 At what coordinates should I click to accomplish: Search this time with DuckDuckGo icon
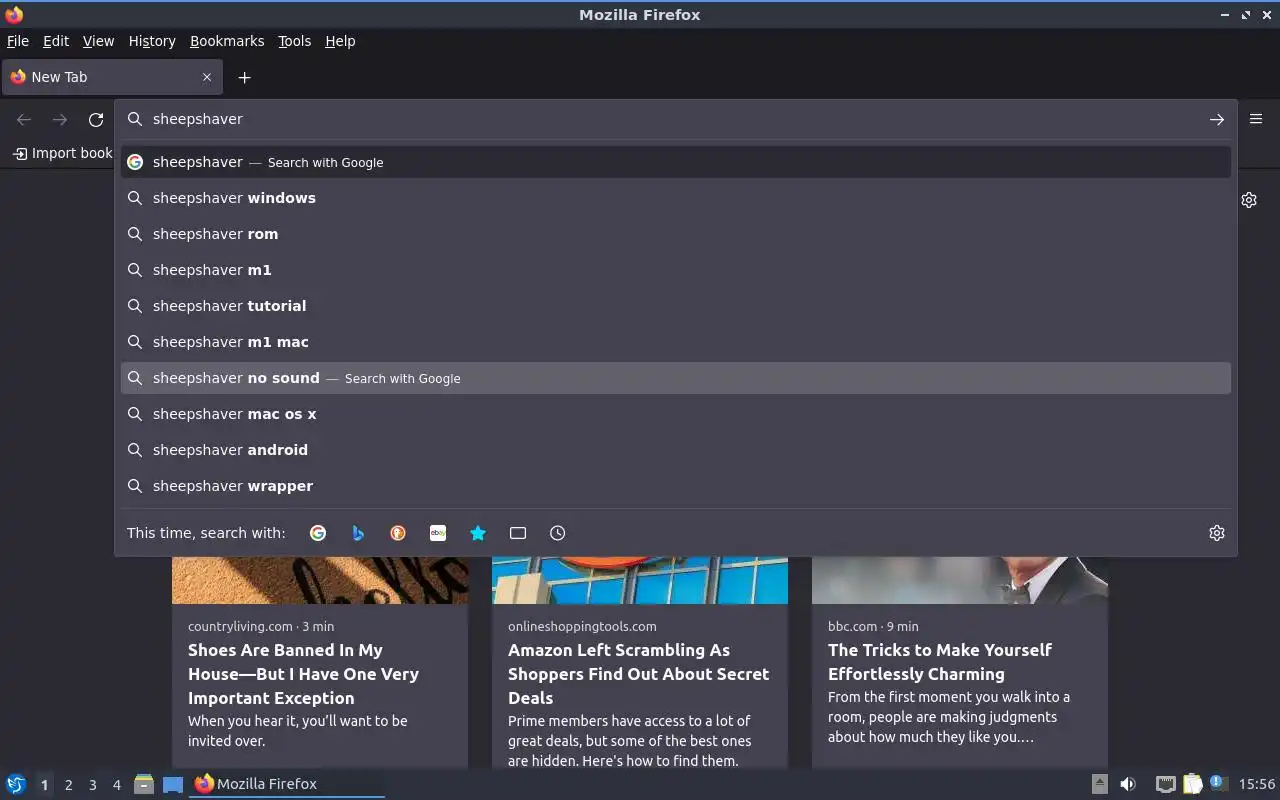tap(398, 533)
